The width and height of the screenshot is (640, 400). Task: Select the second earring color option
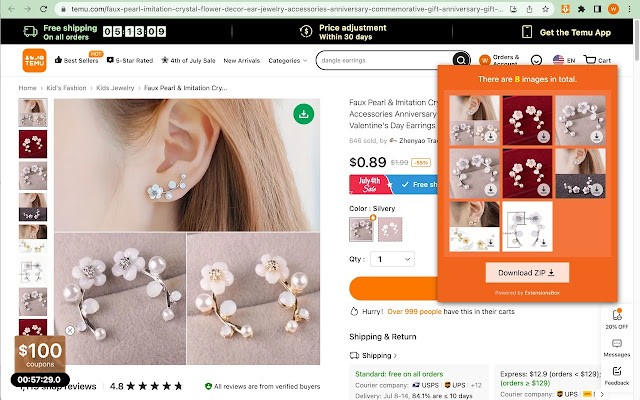pos(390,229)
